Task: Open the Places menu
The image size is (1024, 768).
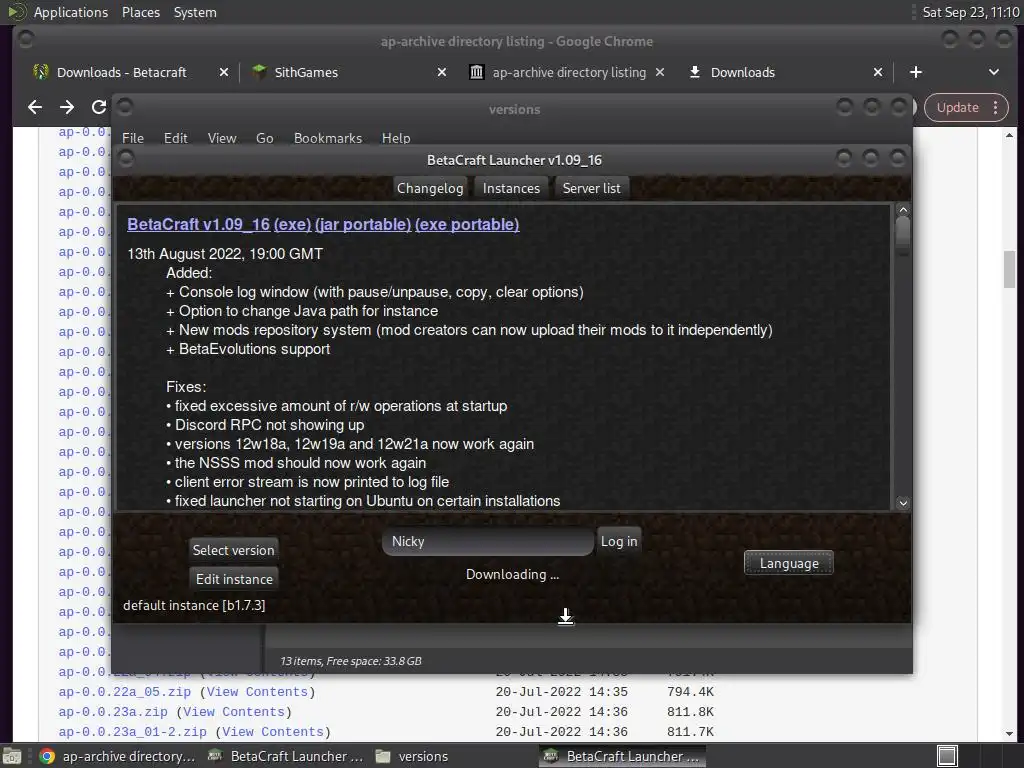Action: 140,12
